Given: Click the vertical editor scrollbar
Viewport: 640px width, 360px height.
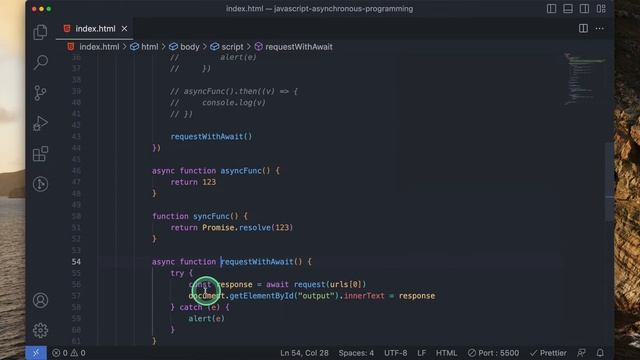Looking at the screenshot, I should 609,182.
